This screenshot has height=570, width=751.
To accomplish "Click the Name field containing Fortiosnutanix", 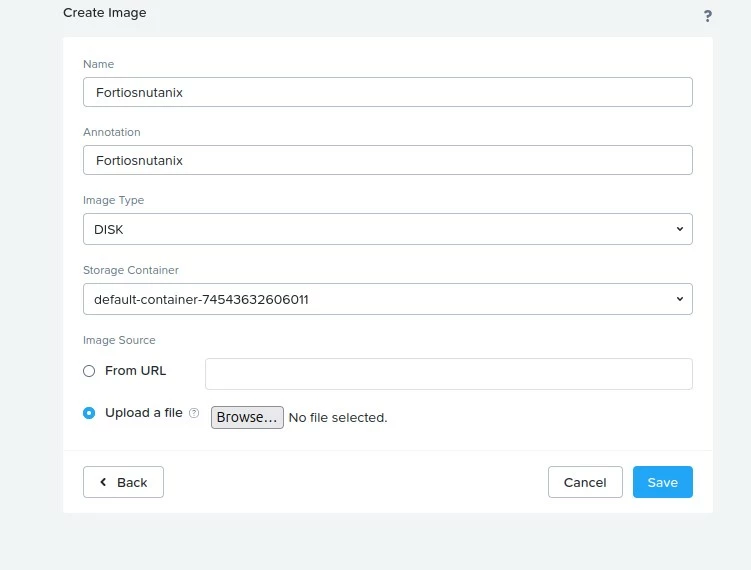I will coord(387,92).
